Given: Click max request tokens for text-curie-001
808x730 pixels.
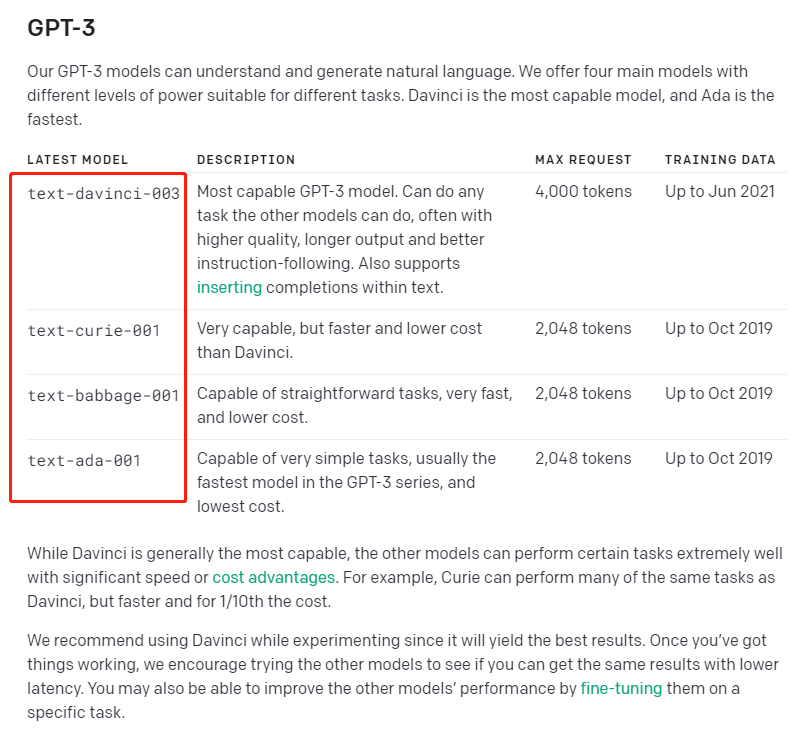Looking at the screenshot, I should click(x=583, y=328).
